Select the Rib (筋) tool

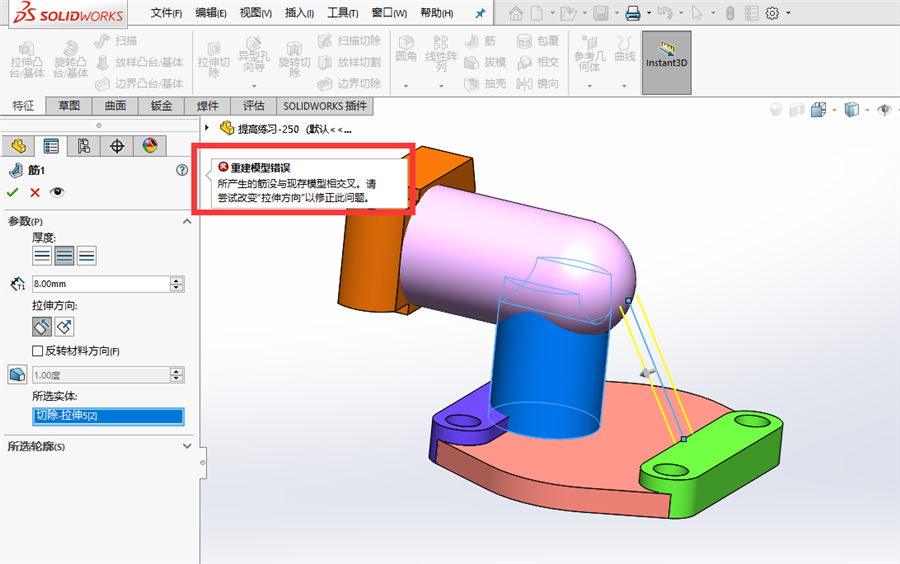coord(480,41)
